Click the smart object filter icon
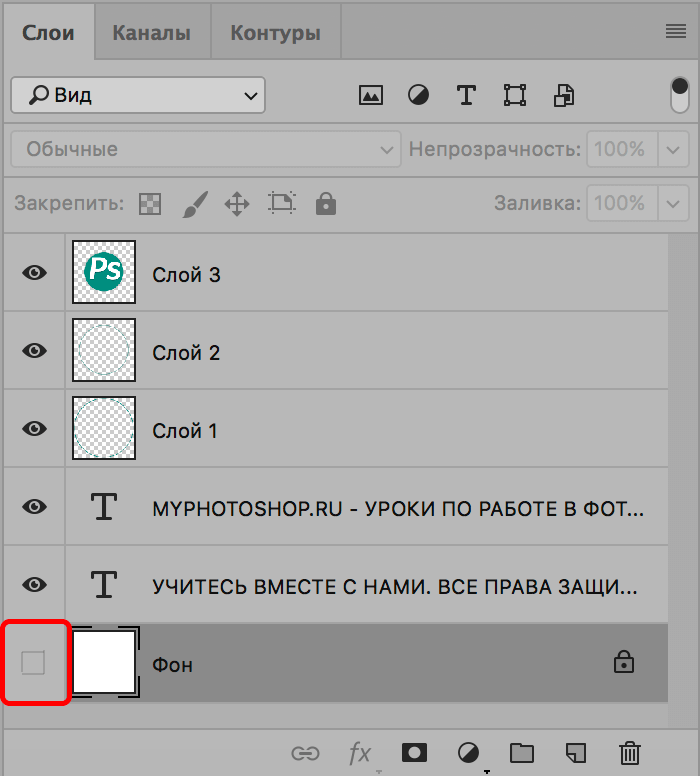 pos(564,96)
